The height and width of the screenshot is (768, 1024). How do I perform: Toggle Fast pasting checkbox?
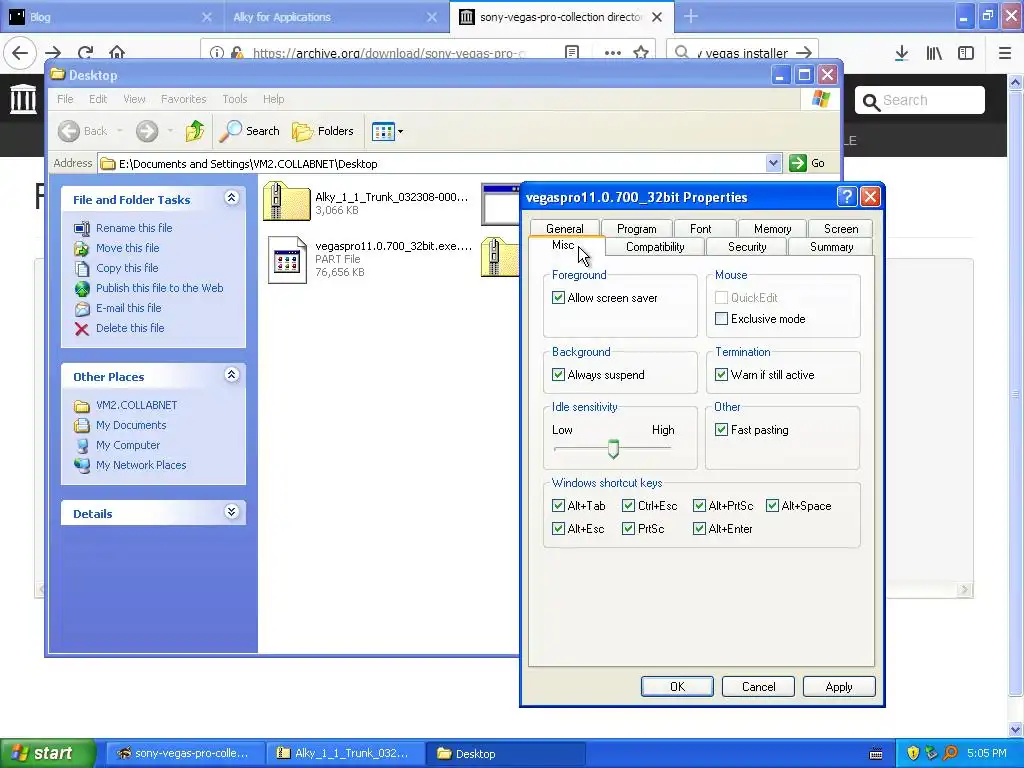click(722, 430)
